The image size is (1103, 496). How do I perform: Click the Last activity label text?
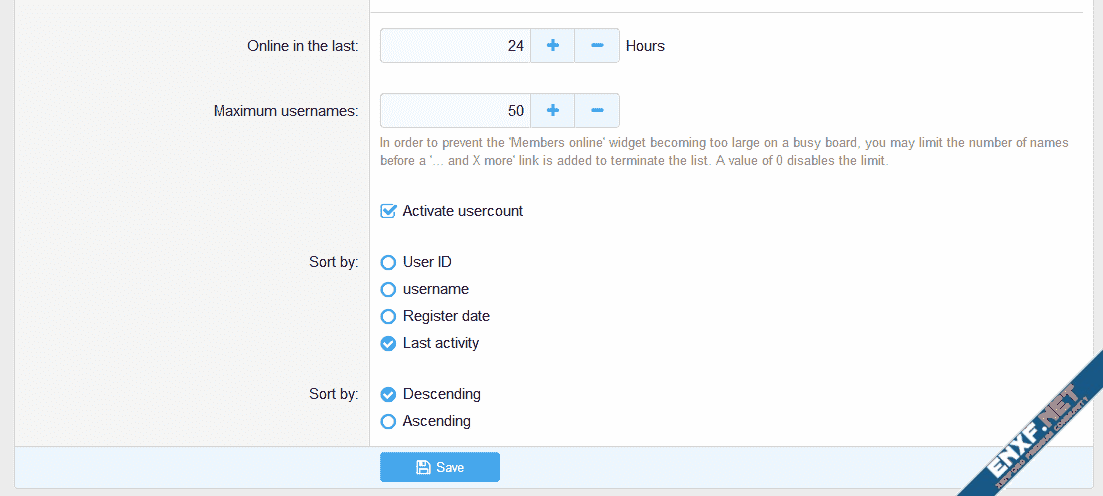point(441,343)
